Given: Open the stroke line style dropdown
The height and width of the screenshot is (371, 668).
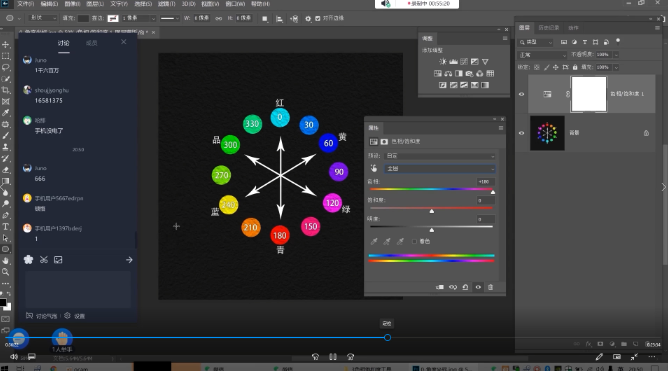Looking at the screenshot, I should (170, 18).
